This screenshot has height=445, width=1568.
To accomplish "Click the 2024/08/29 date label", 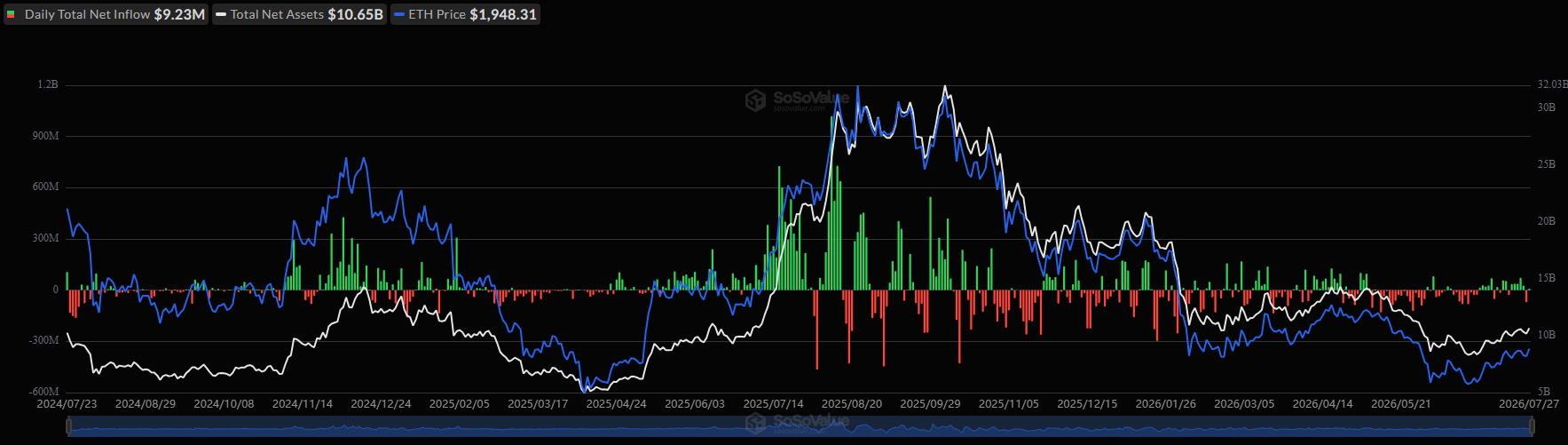I will tap(146, 403).
